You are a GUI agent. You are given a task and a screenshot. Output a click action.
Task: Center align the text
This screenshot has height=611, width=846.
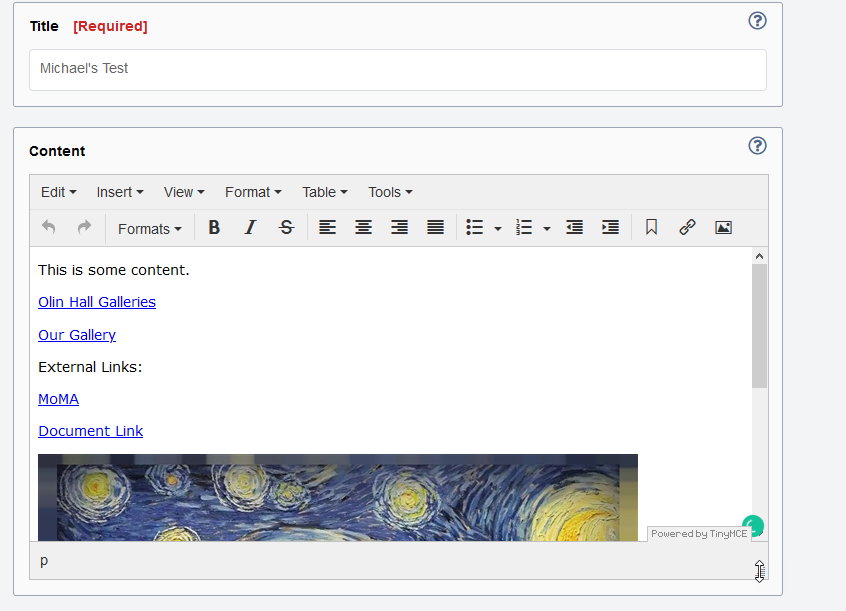364,227
